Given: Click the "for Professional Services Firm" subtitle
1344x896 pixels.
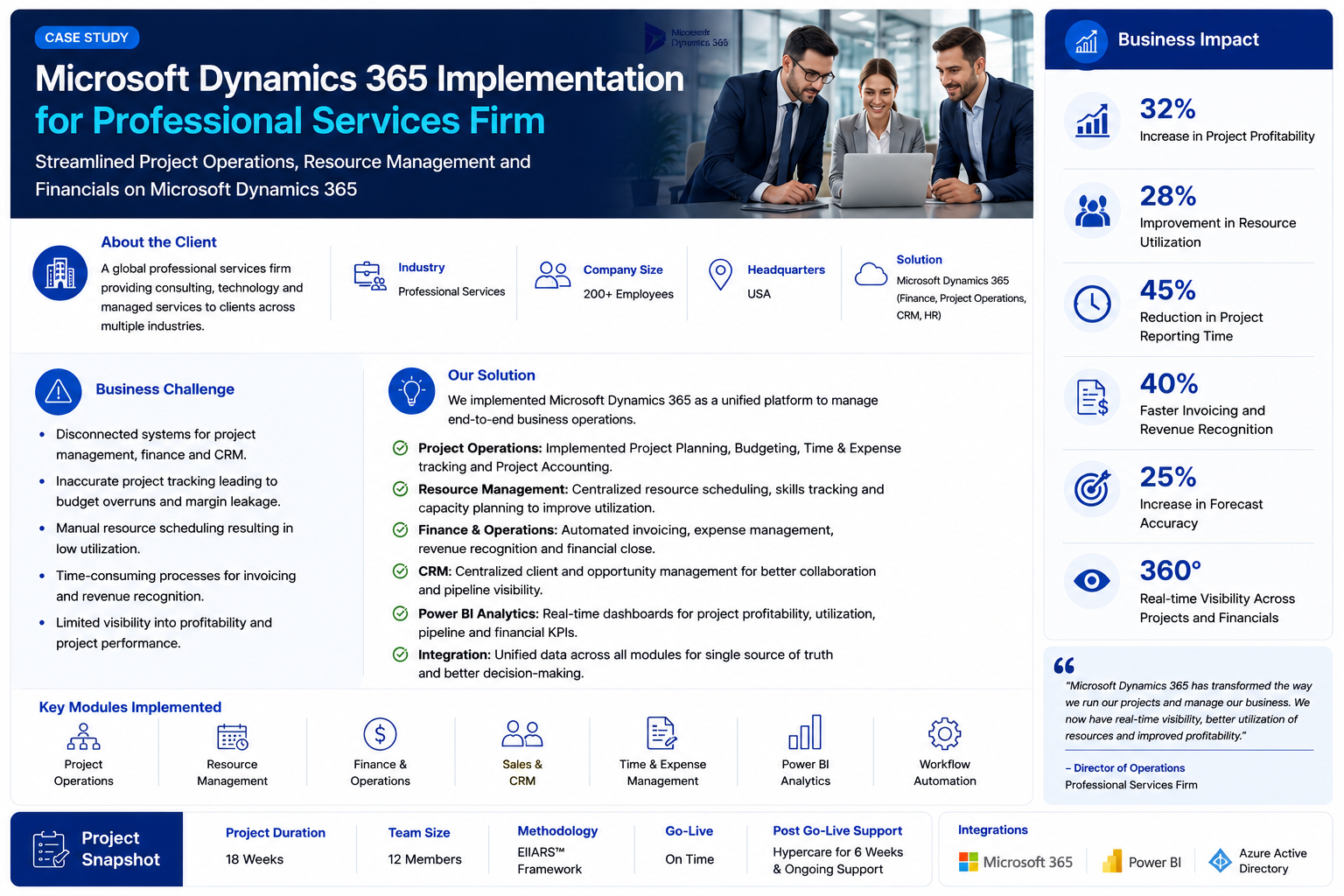Looking at the screenshot, I should tap(290, 121).
